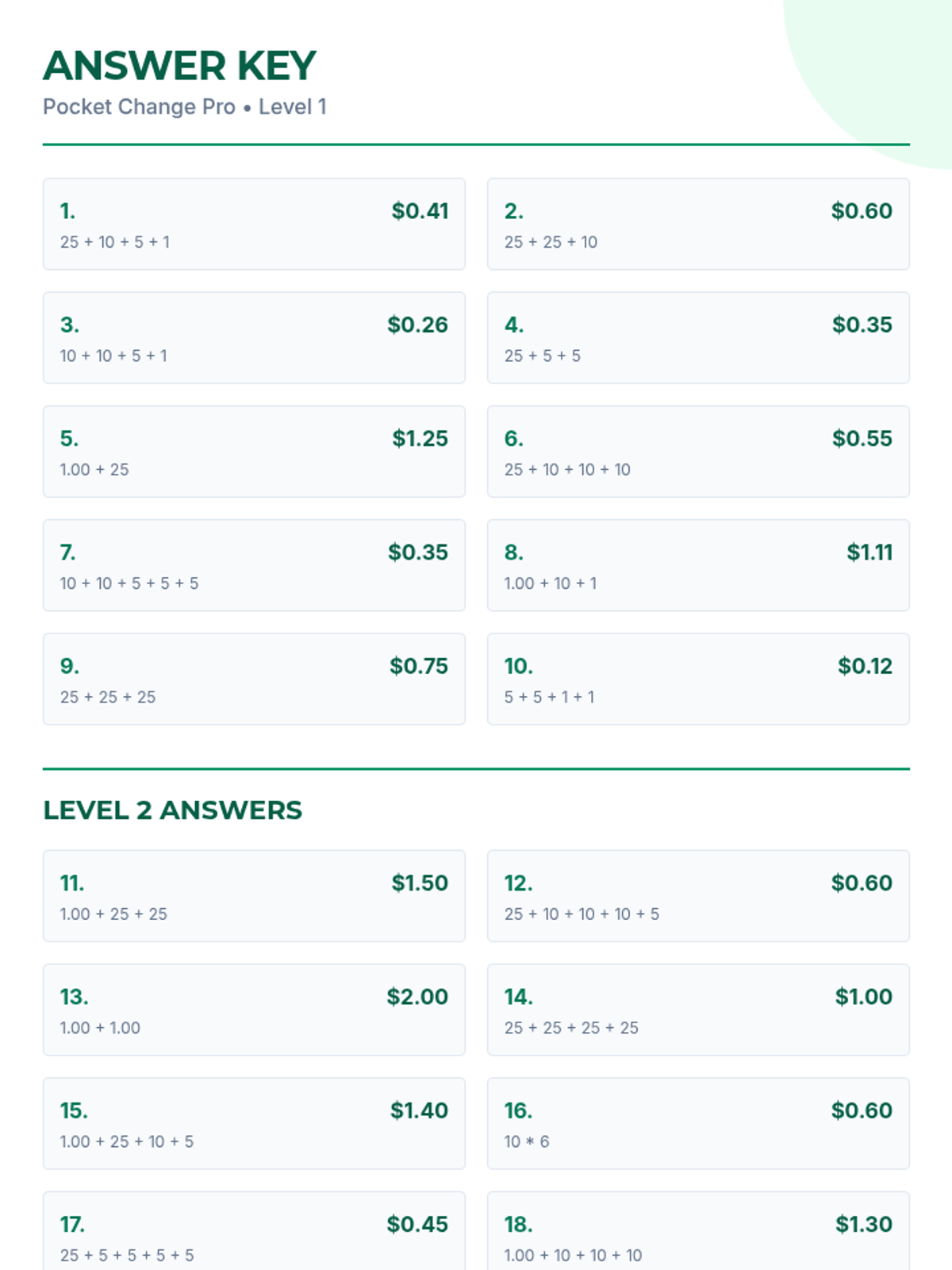
Task: Select answer 8 card showing $1.11
Action: click(x=698, y=565)
